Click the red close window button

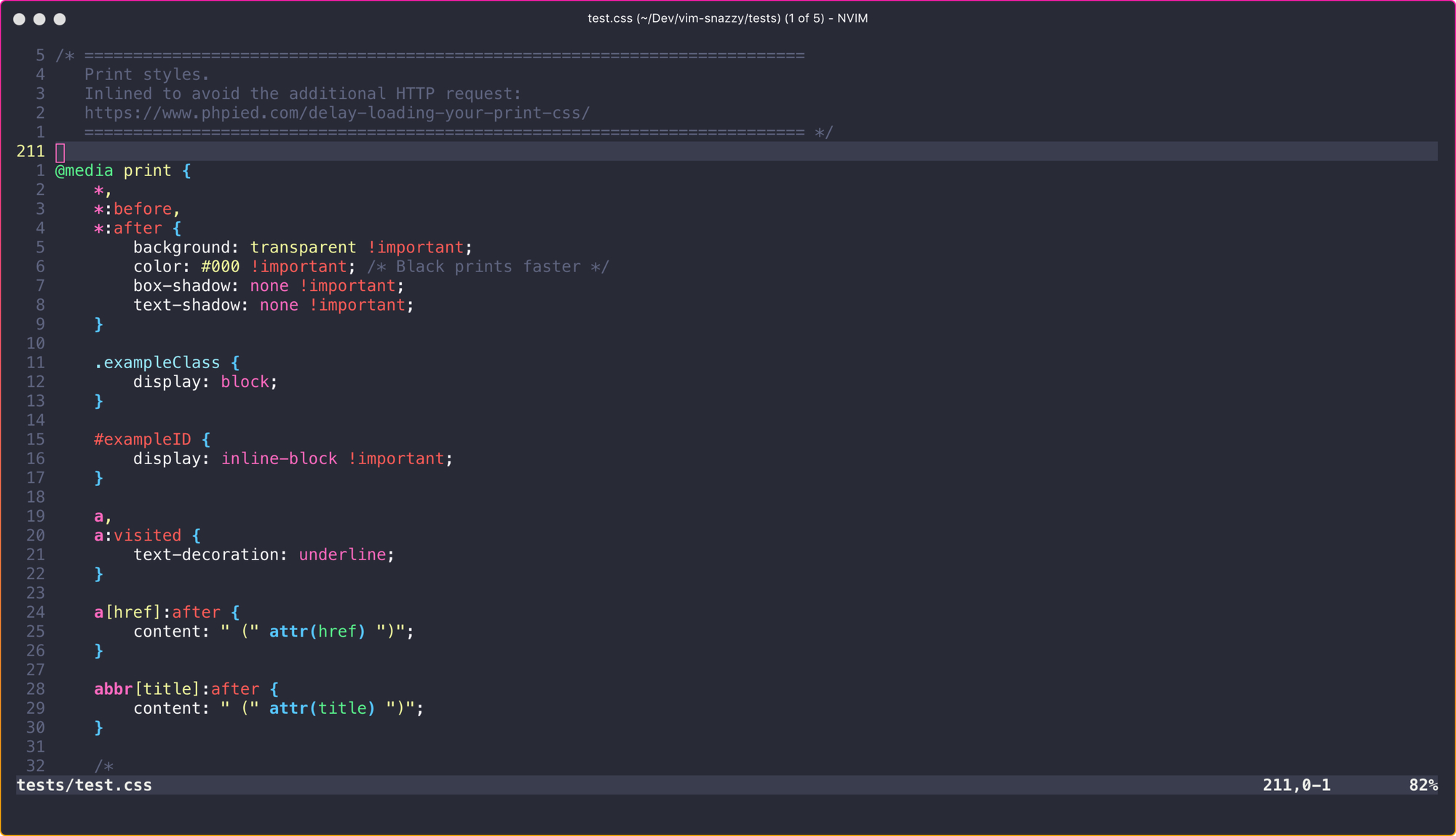point(20,19)
